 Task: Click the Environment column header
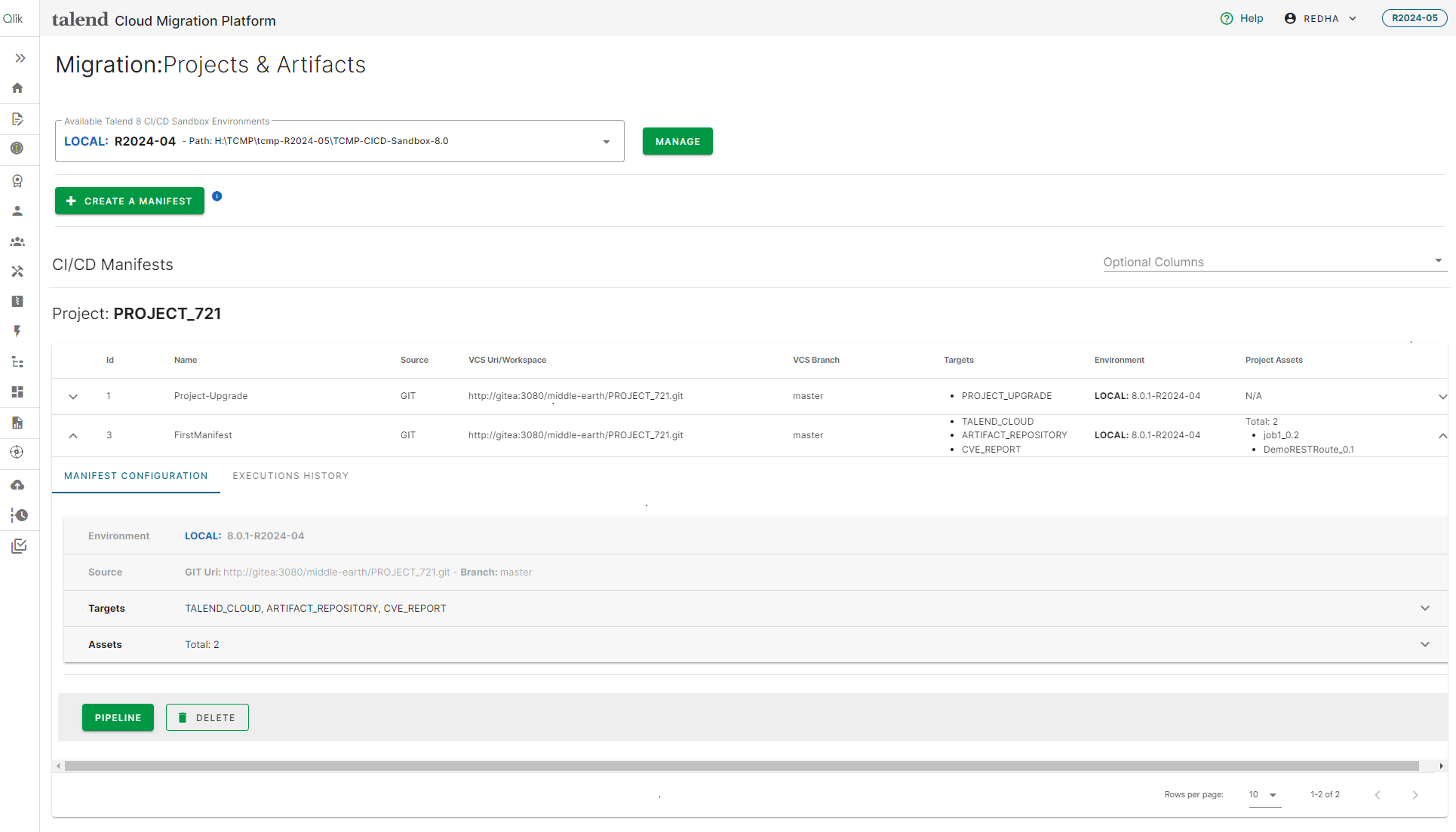1119,360
